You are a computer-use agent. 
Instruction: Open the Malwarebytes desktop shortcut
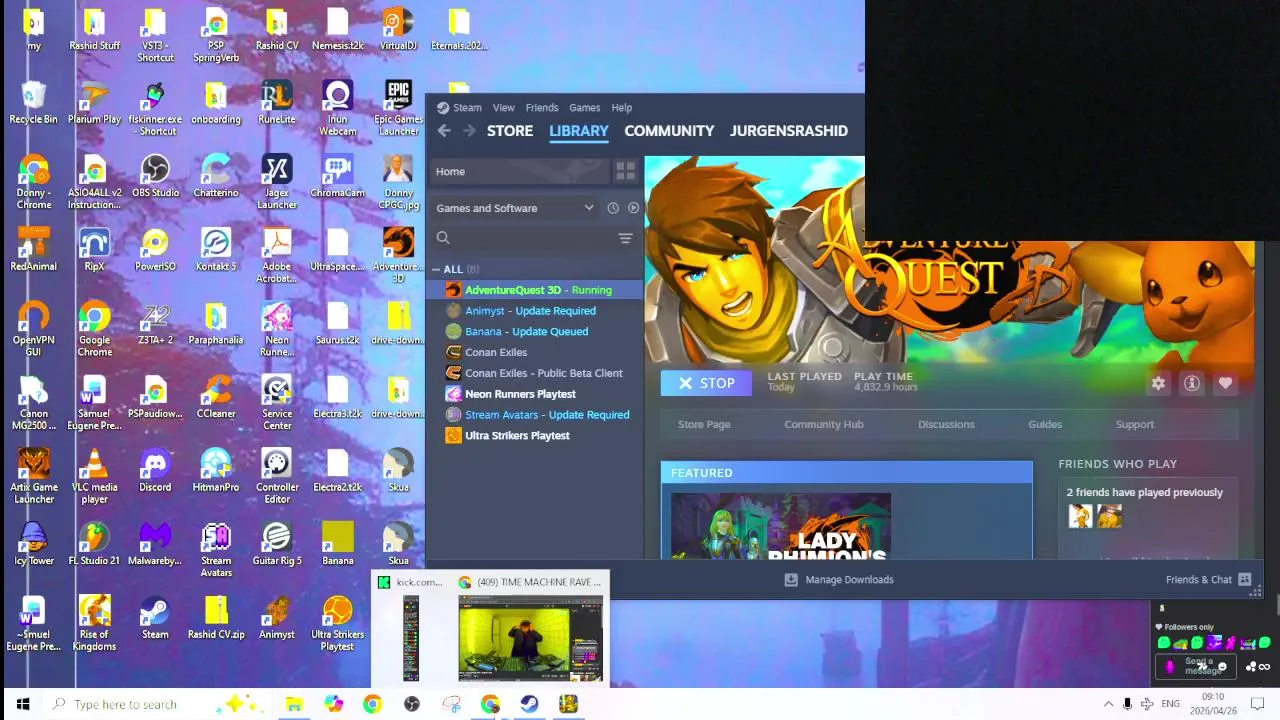155,544
